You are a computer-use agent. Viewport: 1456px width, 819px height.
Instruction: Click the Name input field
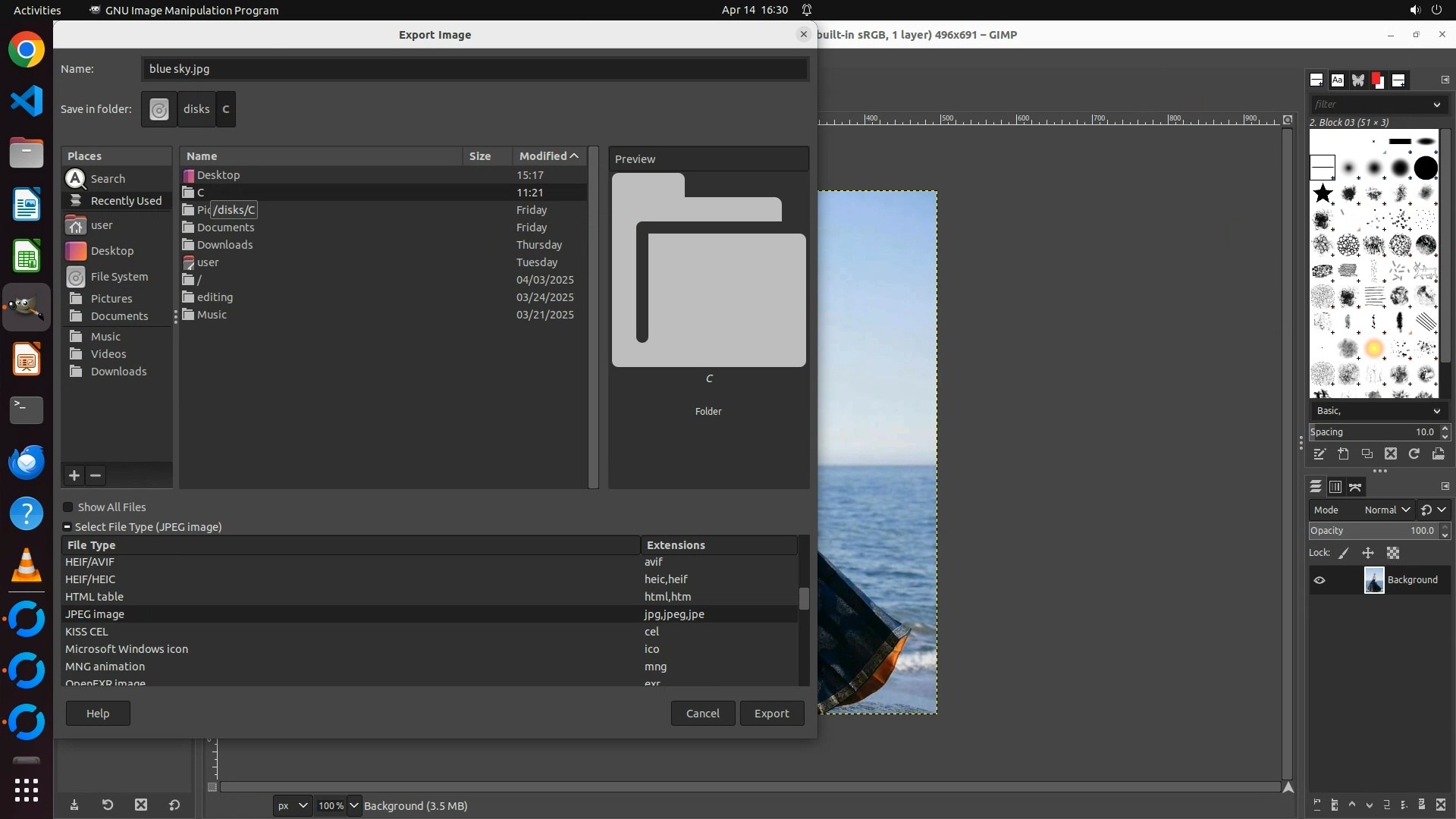(x=474, y=69)
